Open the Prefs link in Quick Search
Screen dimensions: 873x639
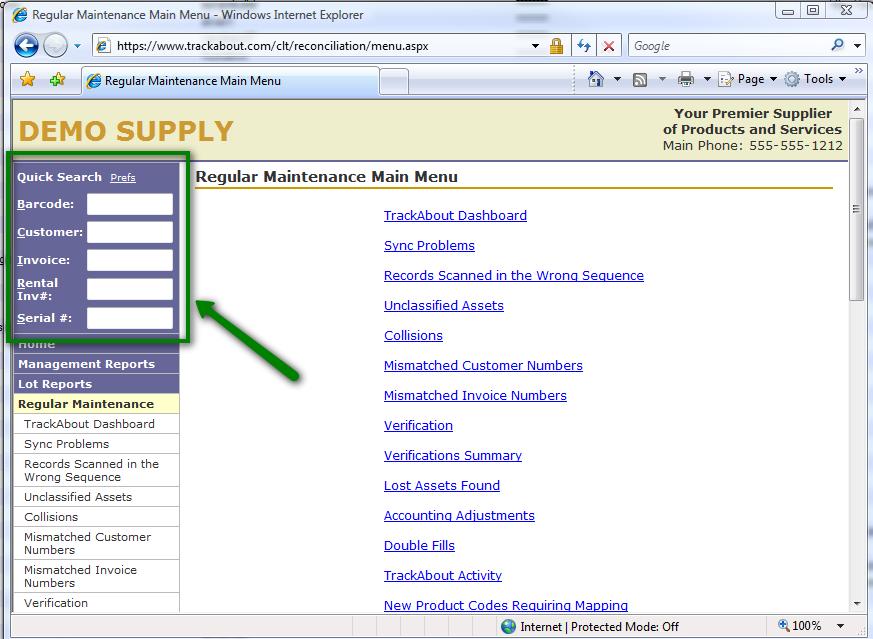pyautogui.click(x=122, y=178)
